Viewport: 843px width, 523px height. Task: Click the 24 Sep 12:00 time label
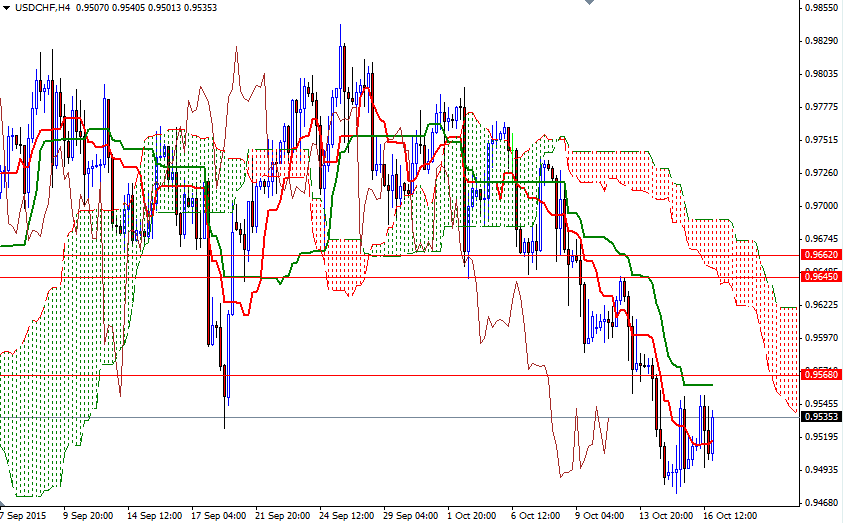pyautogui.click(x=345, y=516)
